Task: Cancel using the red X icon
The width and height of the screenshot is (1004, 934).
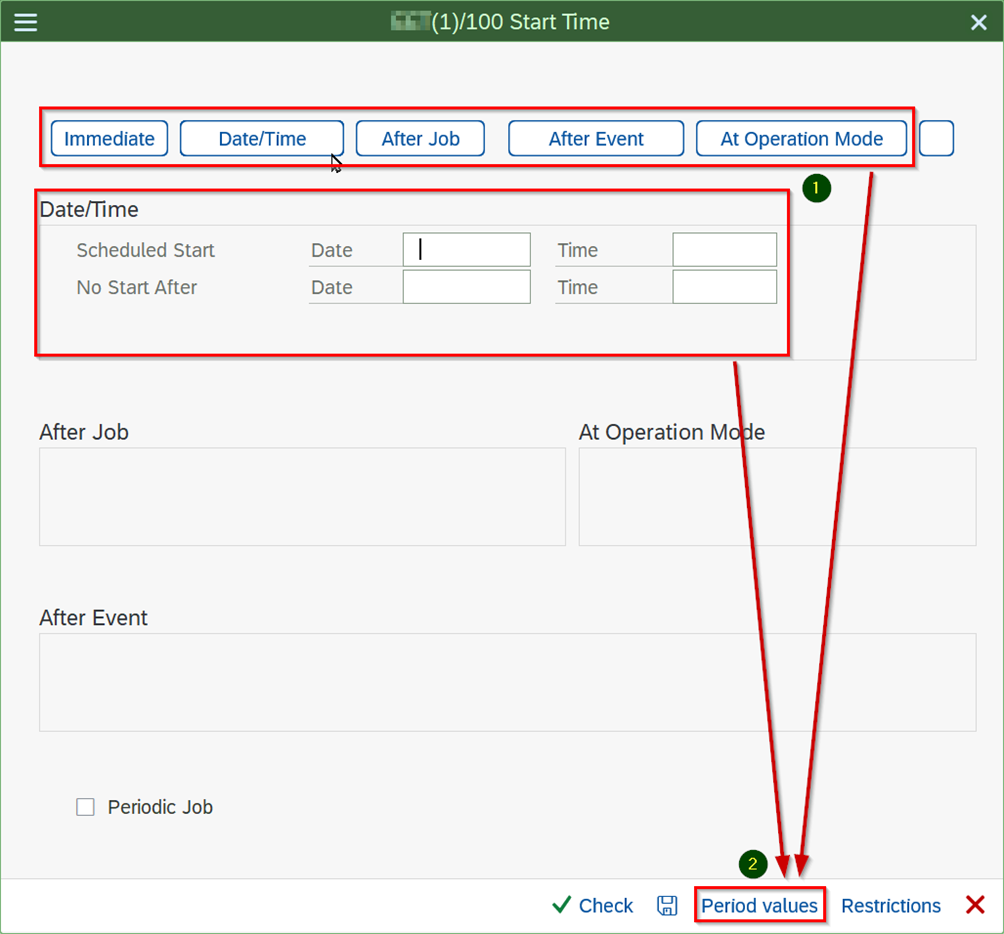Action: tap(975, 905)
